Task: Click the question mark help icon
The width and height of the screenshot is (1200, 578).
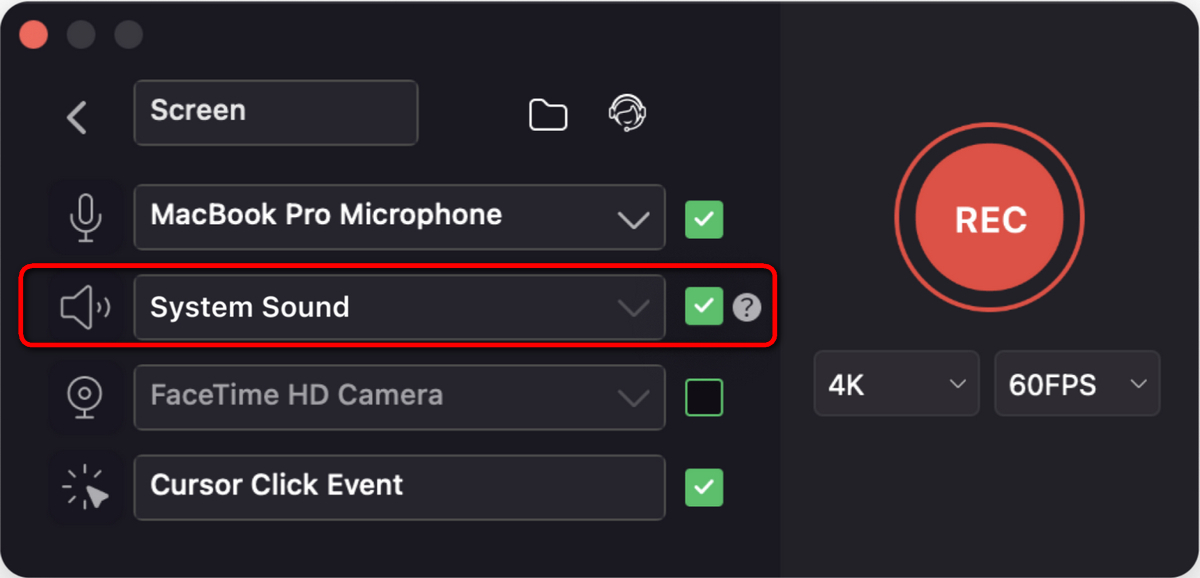Action: pyautogui.click(x=748, y=307)
